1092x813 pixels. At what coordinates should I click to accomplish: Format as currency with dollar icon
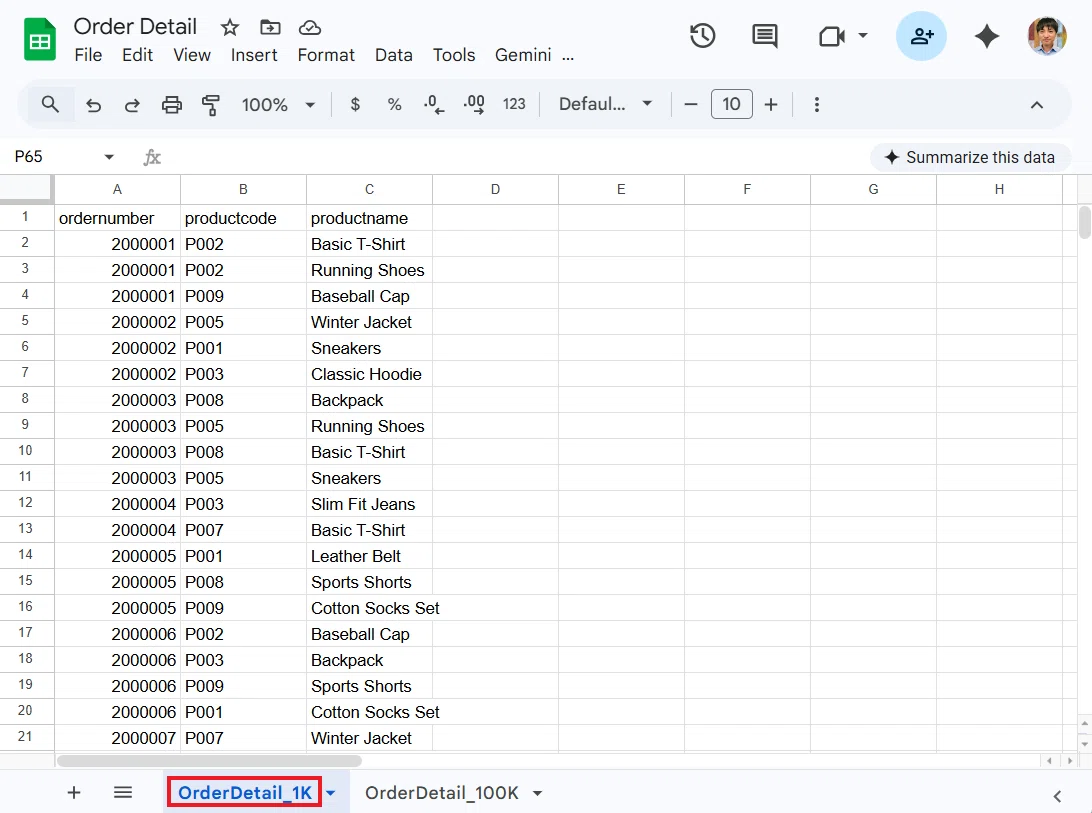click(355, 104)
